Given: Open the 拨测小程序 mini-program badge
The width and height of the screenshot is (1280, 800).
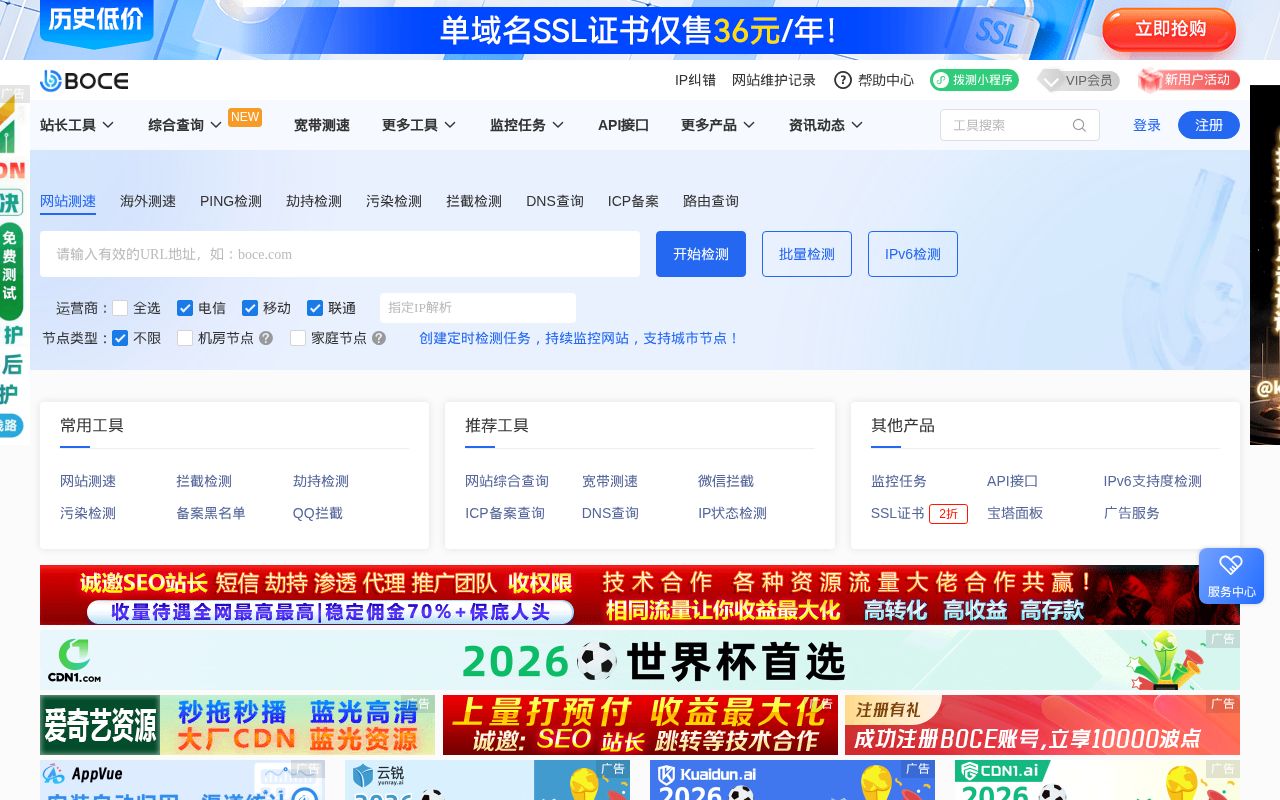Looking at the screenshot, I should click(974, 80).
